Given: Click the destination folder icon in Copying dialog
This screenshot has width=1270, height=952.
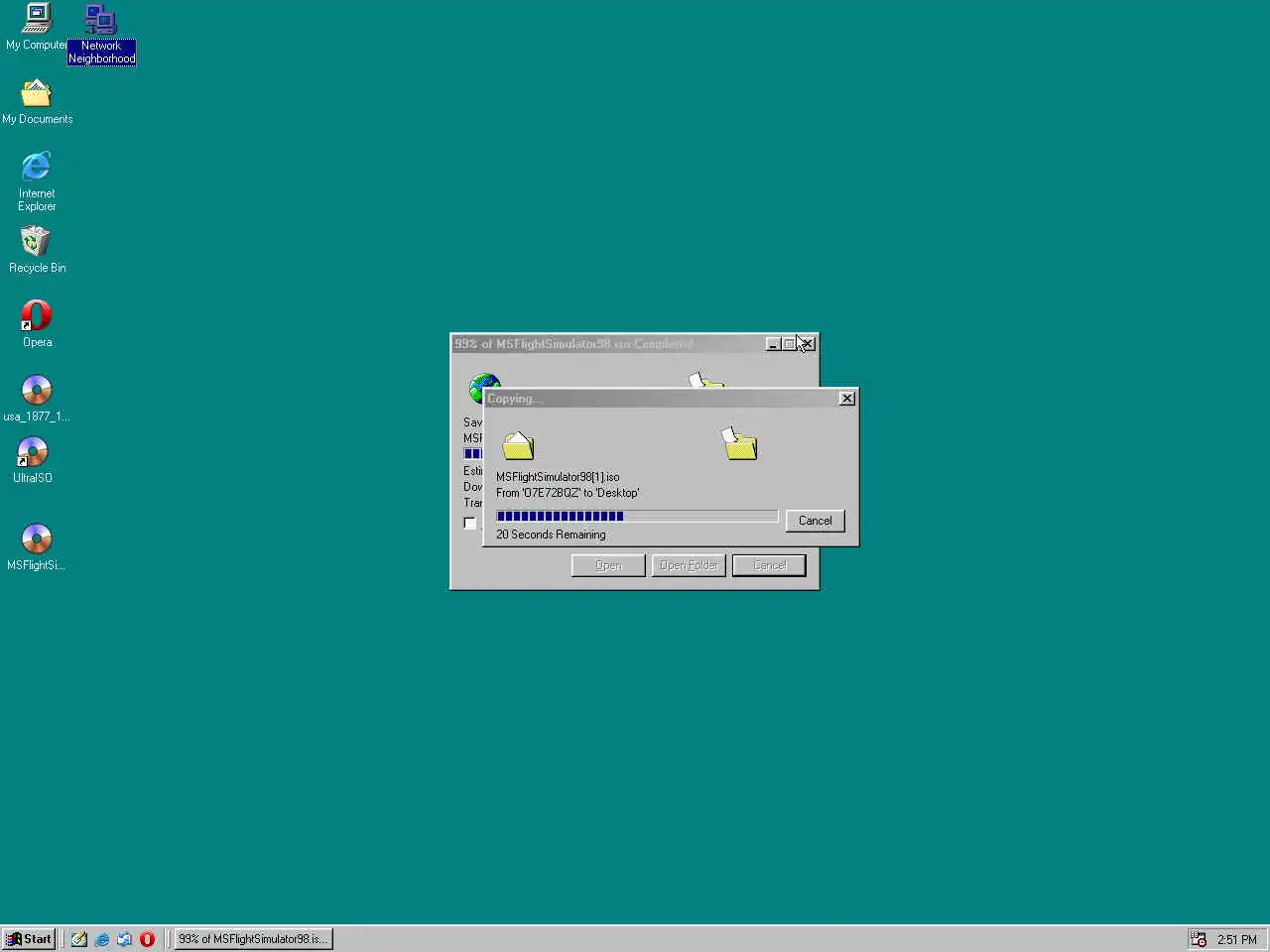Looking at the screenshot, I should point(740,443).
